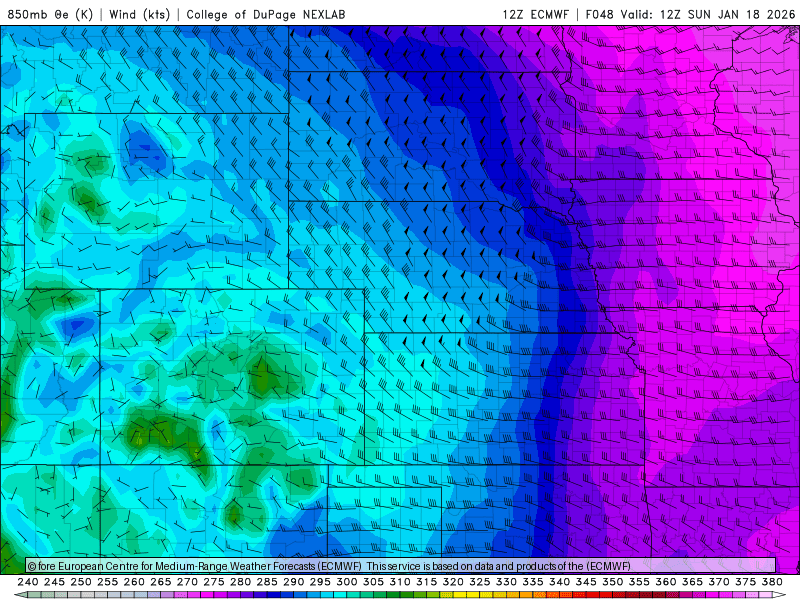This screenshot has height=600, width=800.
Task: Click the 320 legend value
Action: click(453, 582)
